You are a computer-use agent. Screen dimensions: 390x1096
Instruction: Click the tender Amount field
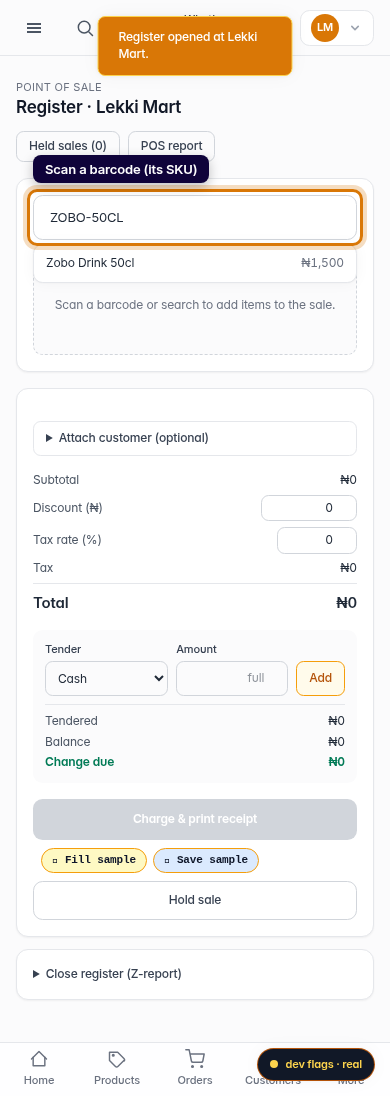tap(232, 679)
